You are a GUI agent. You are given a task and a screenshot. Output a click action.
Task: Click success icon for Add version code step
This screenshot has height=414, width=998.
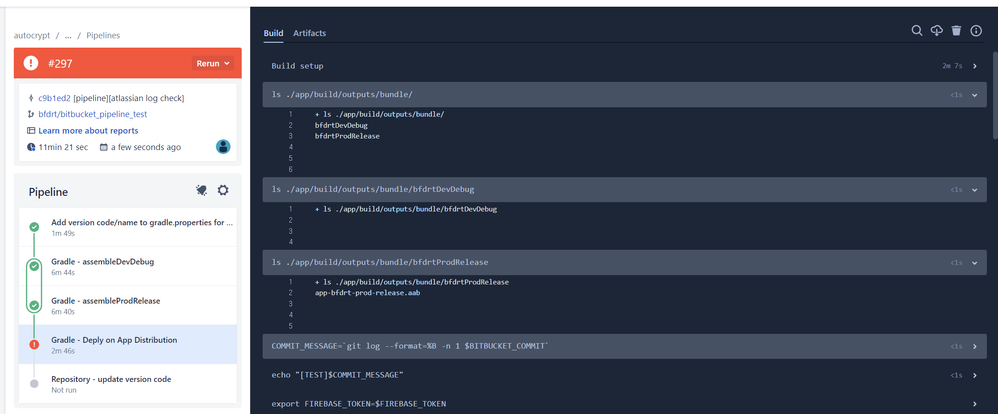(34, 227)
